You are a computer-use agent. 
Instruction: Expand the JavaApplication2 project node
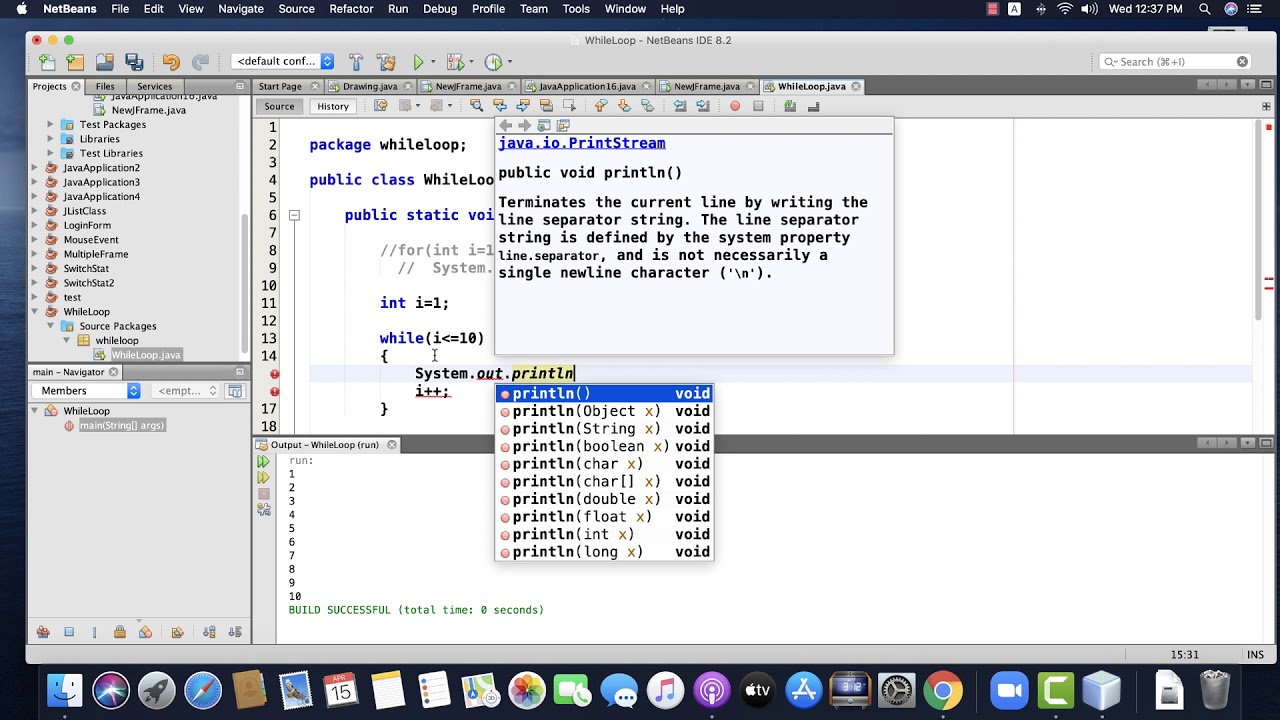(36, 168)
